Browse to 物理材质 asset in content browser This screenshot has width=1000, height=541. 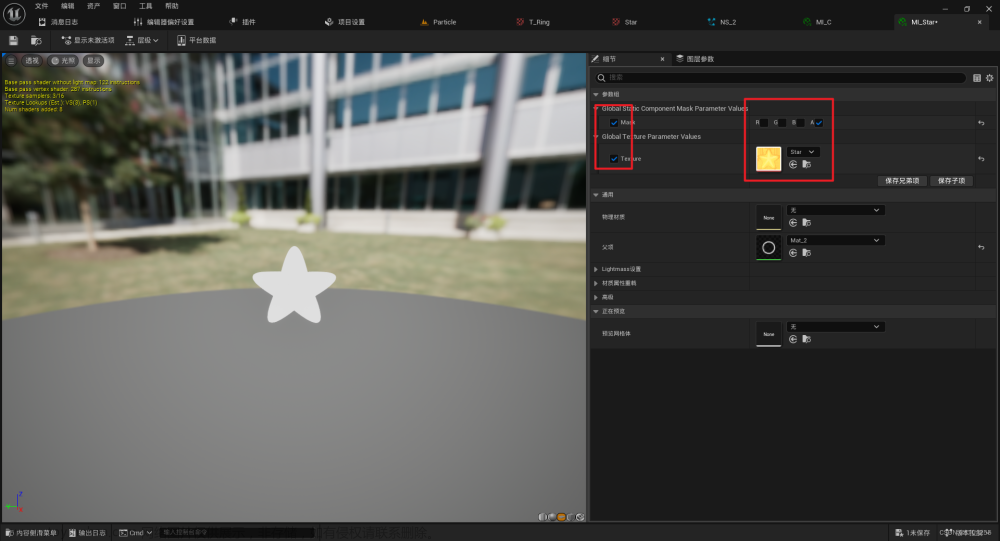tap(807, 223)
